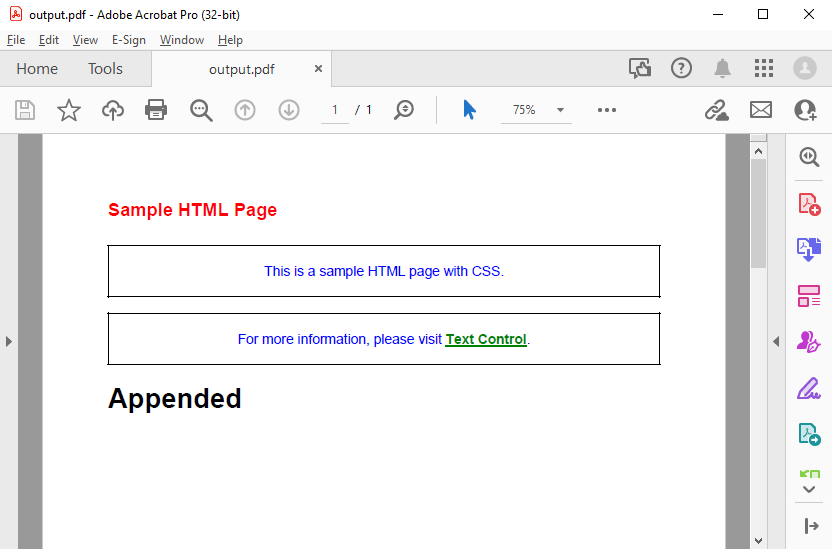832x549 pixels.
Task: Switch to the Home tab
Action: click(x=37, y=69)
